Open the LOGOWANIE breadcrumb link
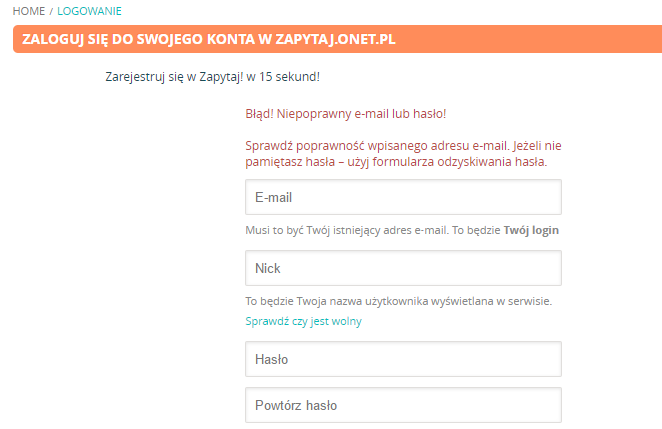 [90, 10]
